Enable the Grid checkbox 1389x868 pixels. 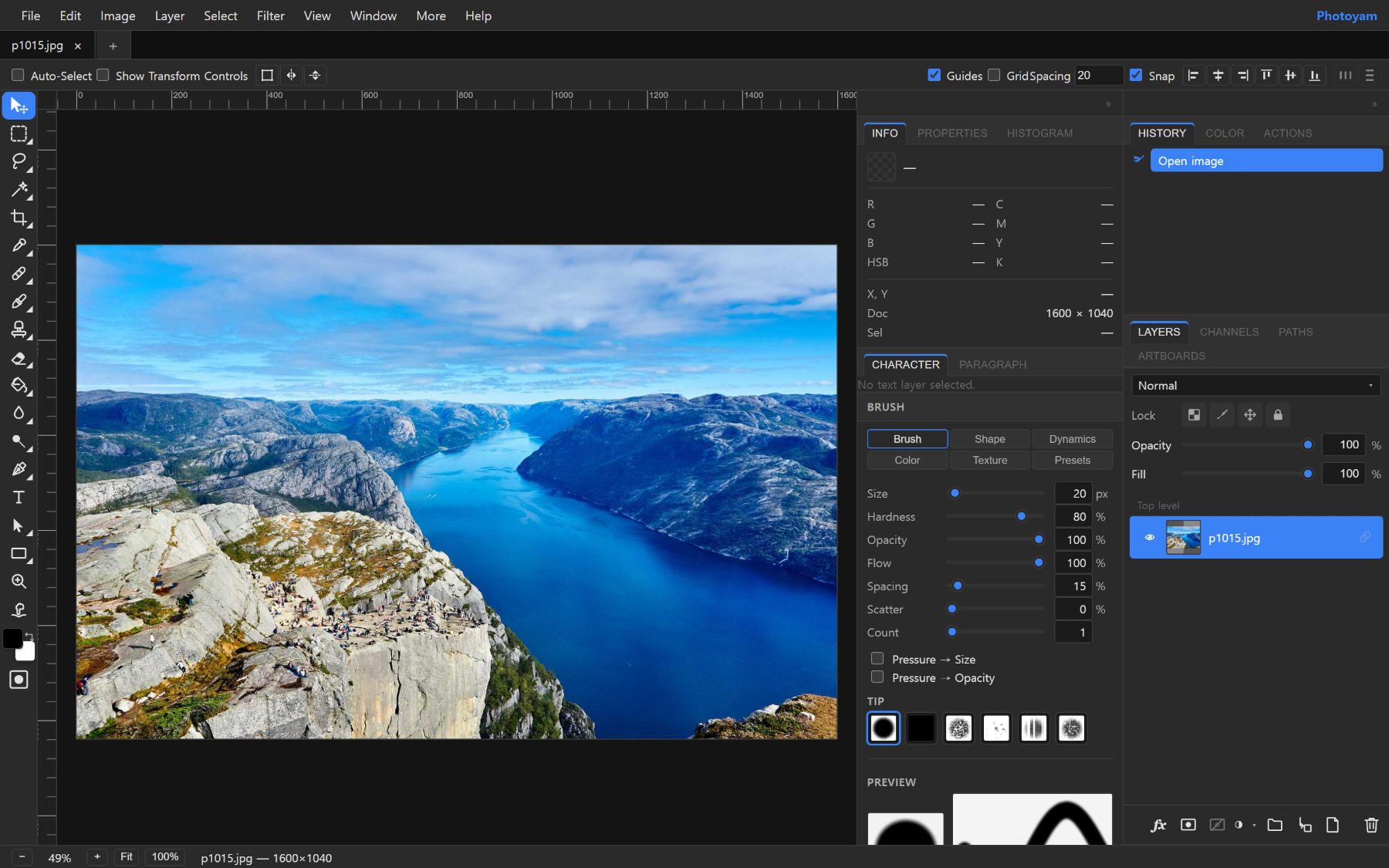994,75
